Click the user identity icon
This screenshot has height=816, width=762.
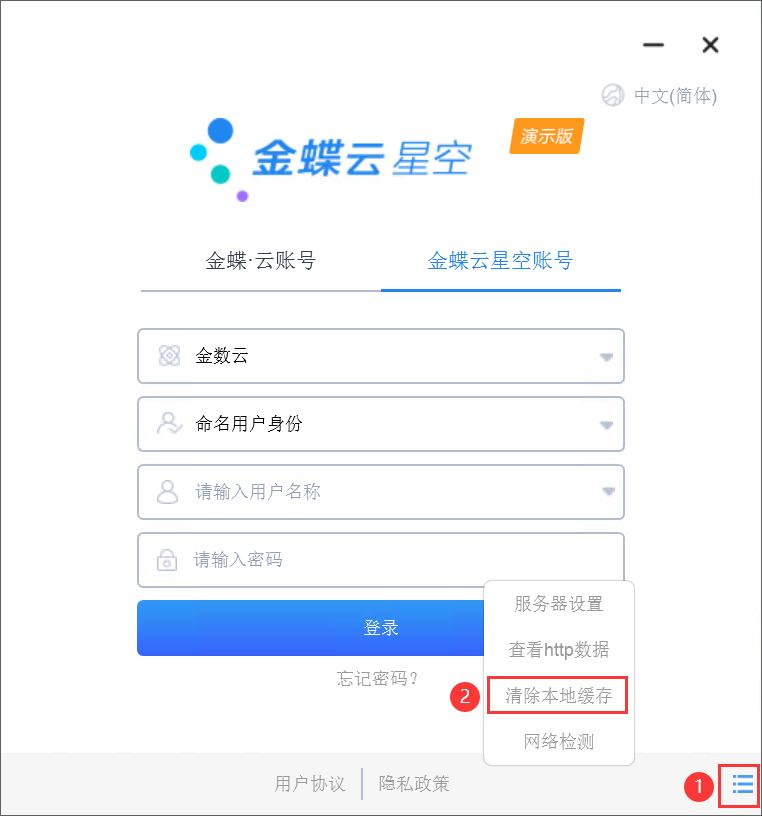click(x=169, y=424)
